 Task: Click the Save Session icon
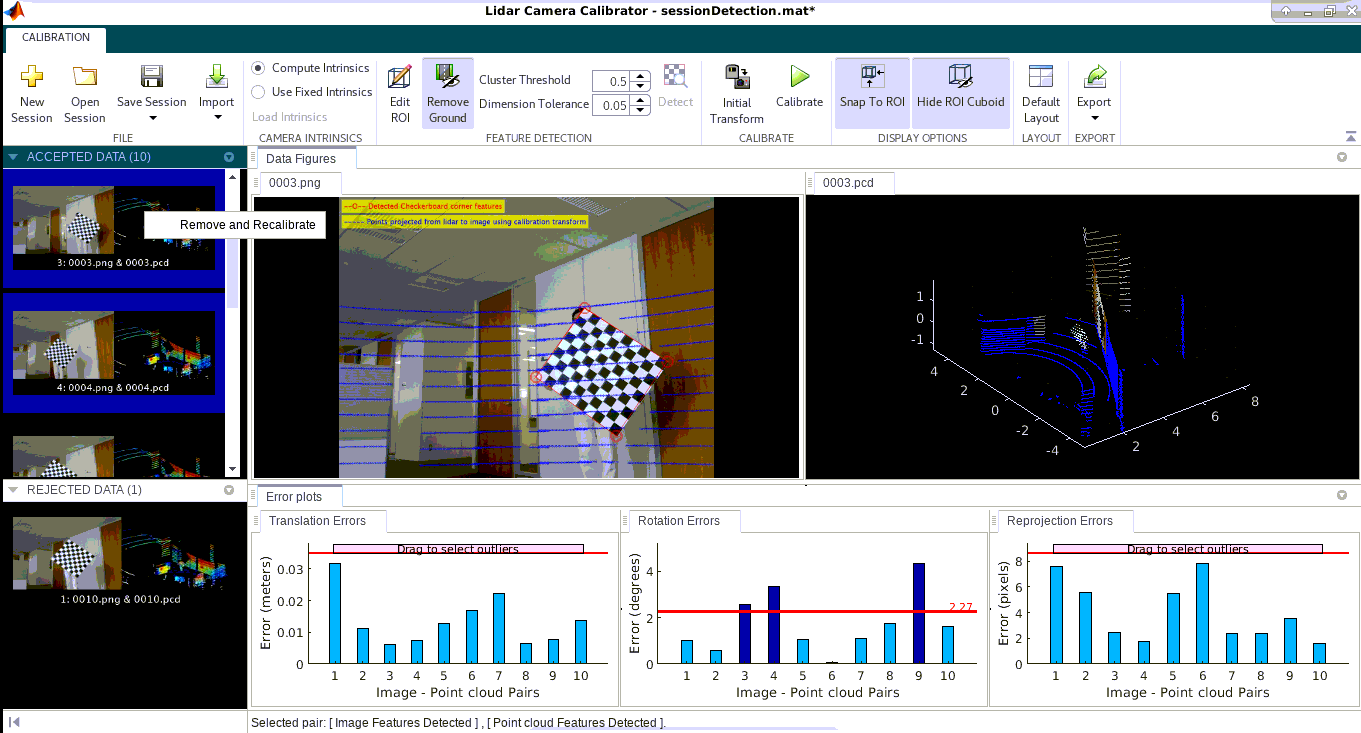coord(151,78)
